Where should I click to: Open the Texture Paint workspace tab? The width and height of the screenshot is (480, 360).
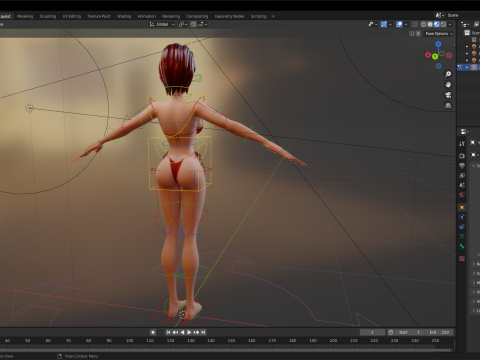(99, 16)
